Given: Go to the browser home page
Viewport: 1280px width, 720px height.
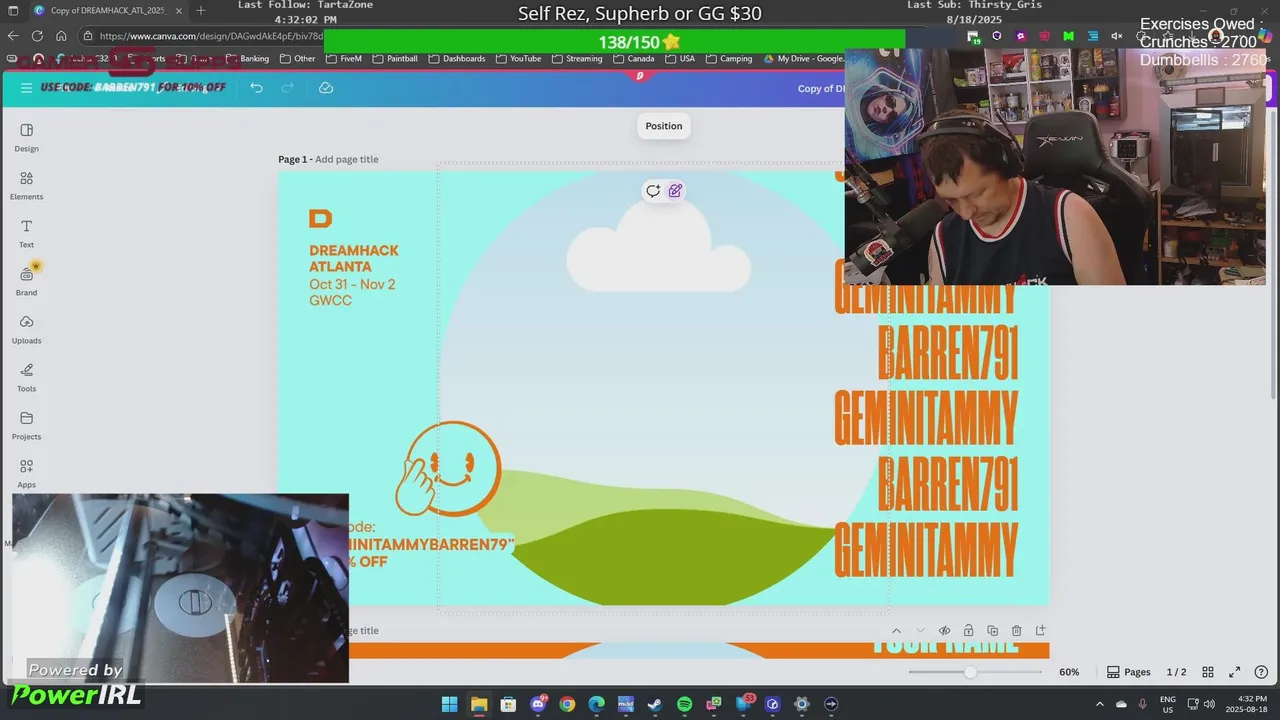Looking at the screenshot, I should 61,36.
